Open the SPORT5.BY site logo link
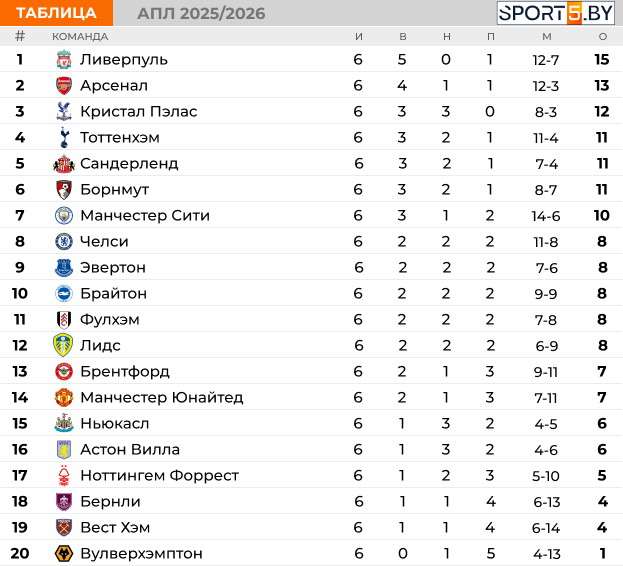This screenshot has height=566, width=623. pos(556,13)
